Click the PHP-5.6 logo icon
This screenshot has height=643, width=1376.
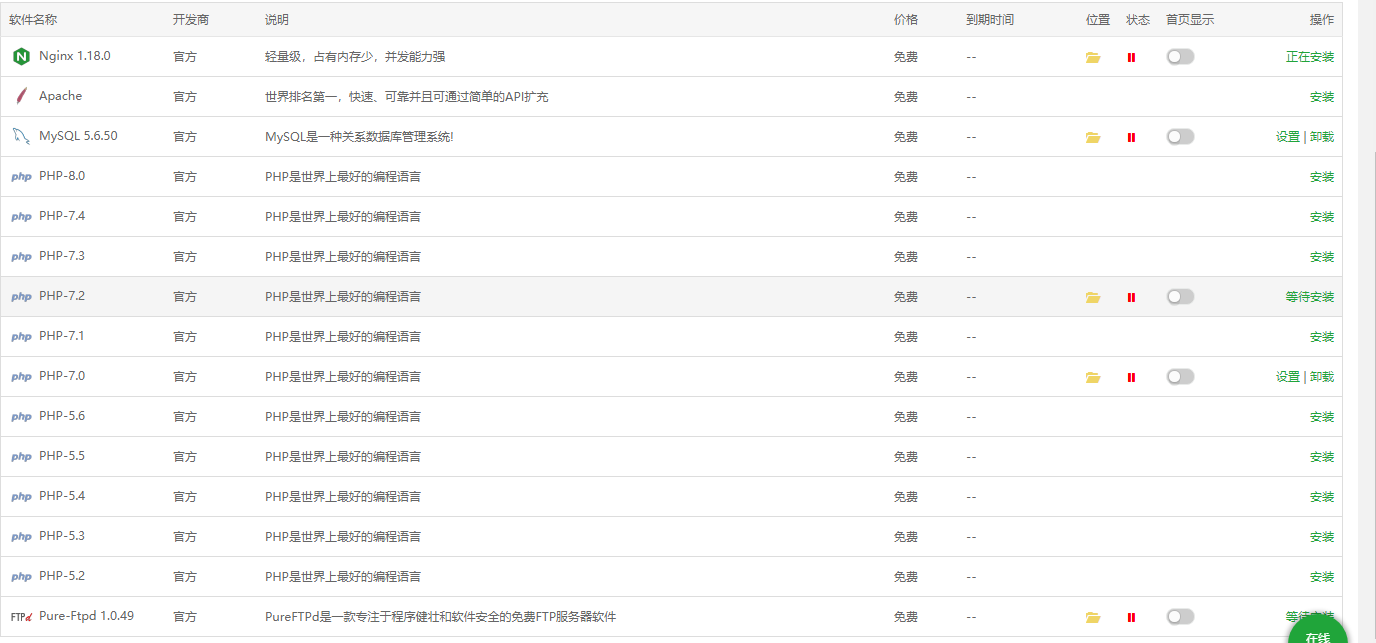[21, 417]
